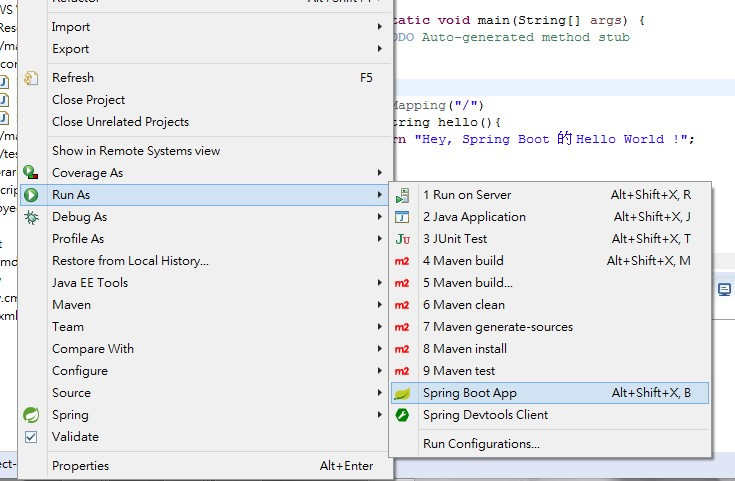Image resolution: width=735 pixels, height=481 pixels.
Task: Choose 4 Maven build
Action: point(550,261)
